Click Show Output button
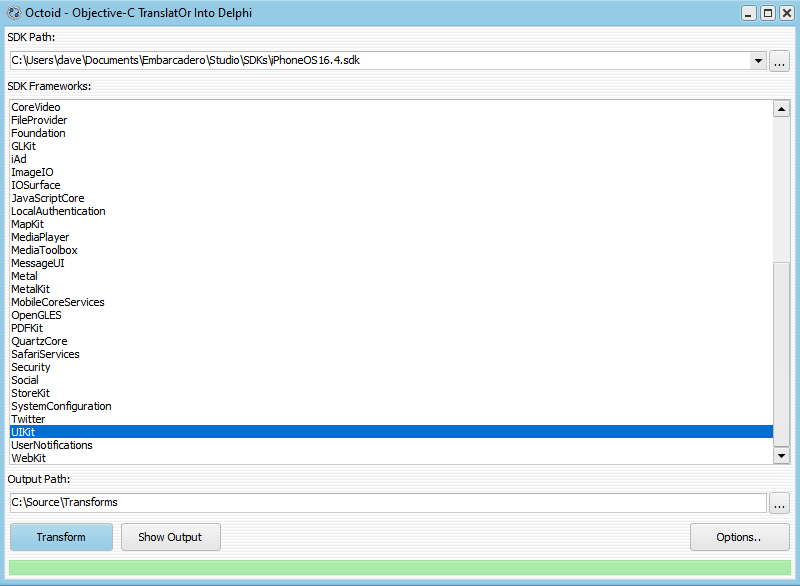This screenshot has width=800, height=586. [170, 537]
